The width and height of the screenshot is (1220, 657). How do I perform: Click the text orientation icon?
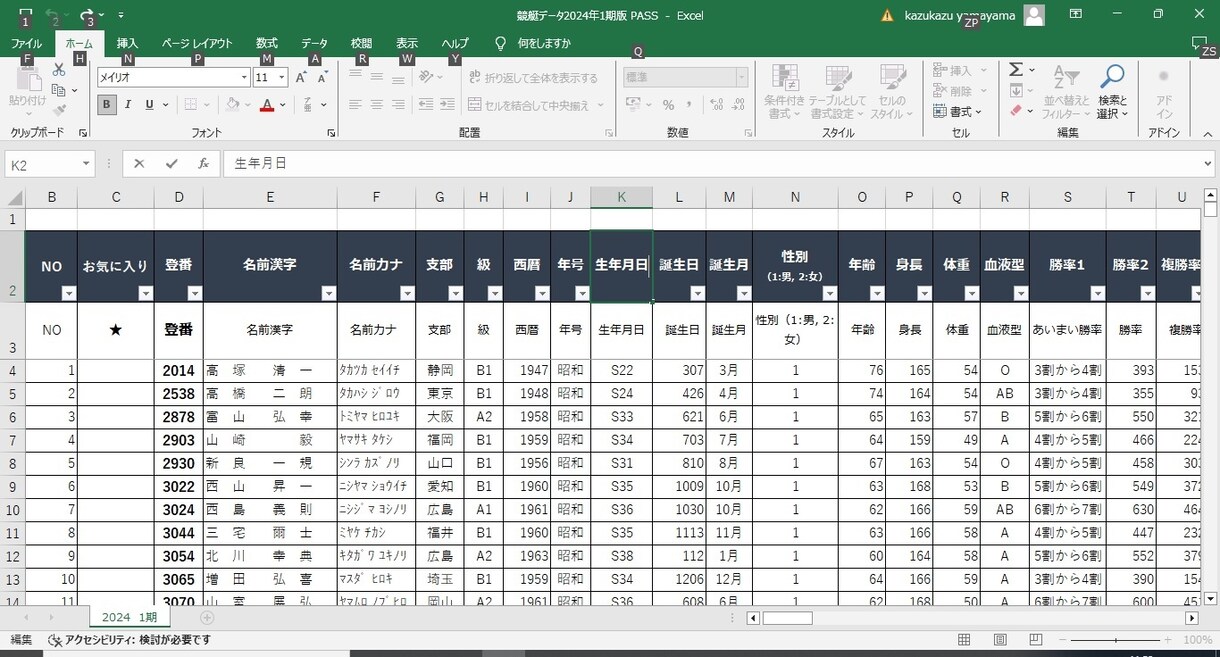(x=426, y=77)
